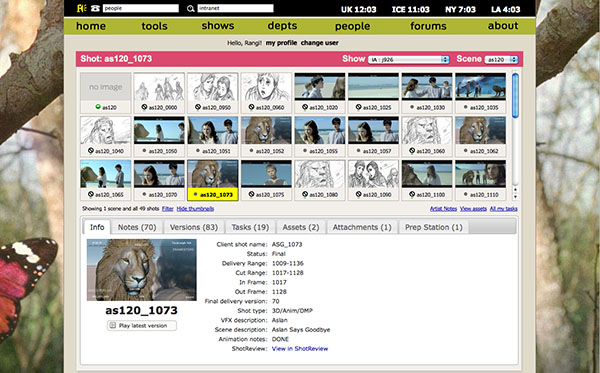Click the Play latest version button
This screenshot has width=600, height=373.
coord(142,326)
